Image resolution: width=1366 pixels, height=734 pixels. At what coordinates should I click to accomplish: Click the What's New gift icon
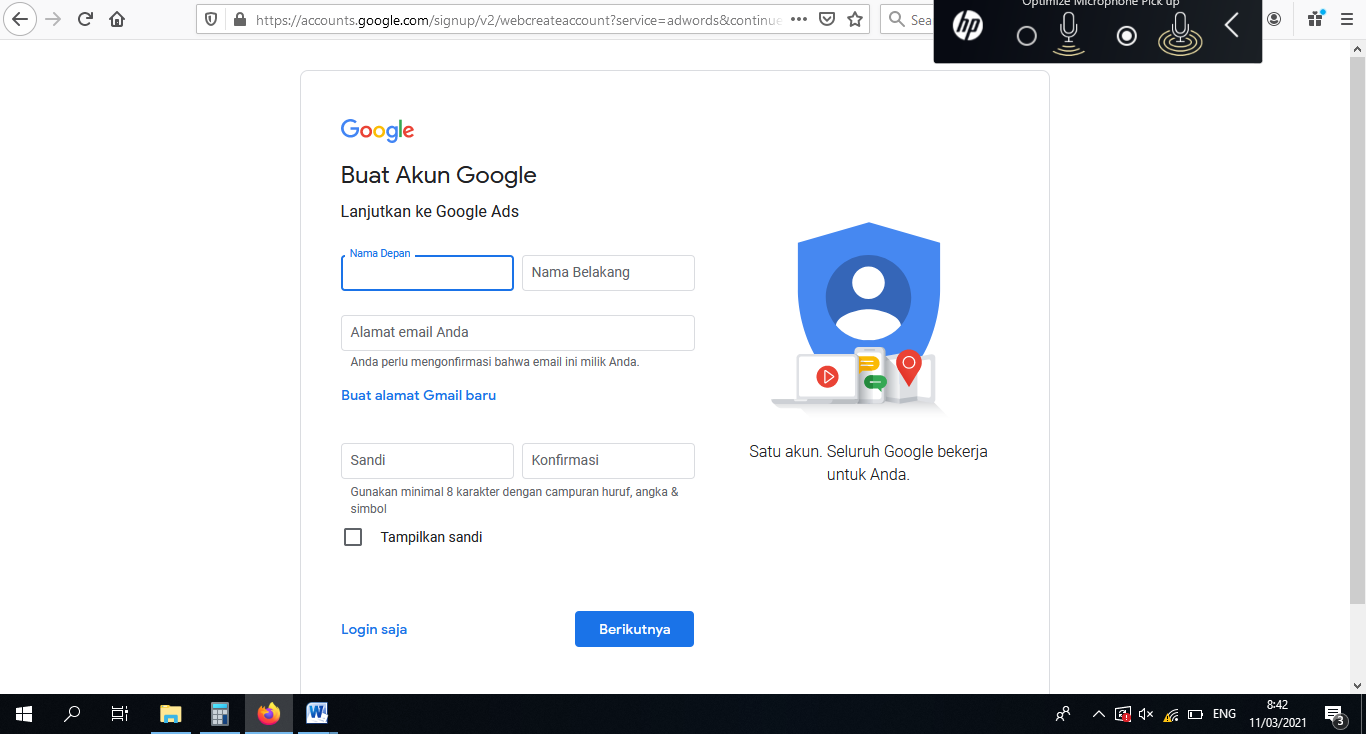tap(1316, 19)
